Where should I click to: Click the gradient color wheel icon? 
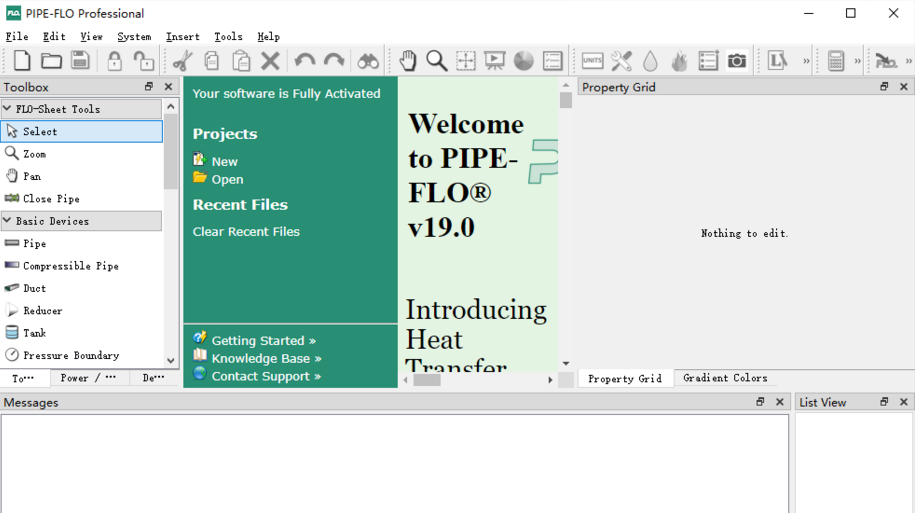523,61
